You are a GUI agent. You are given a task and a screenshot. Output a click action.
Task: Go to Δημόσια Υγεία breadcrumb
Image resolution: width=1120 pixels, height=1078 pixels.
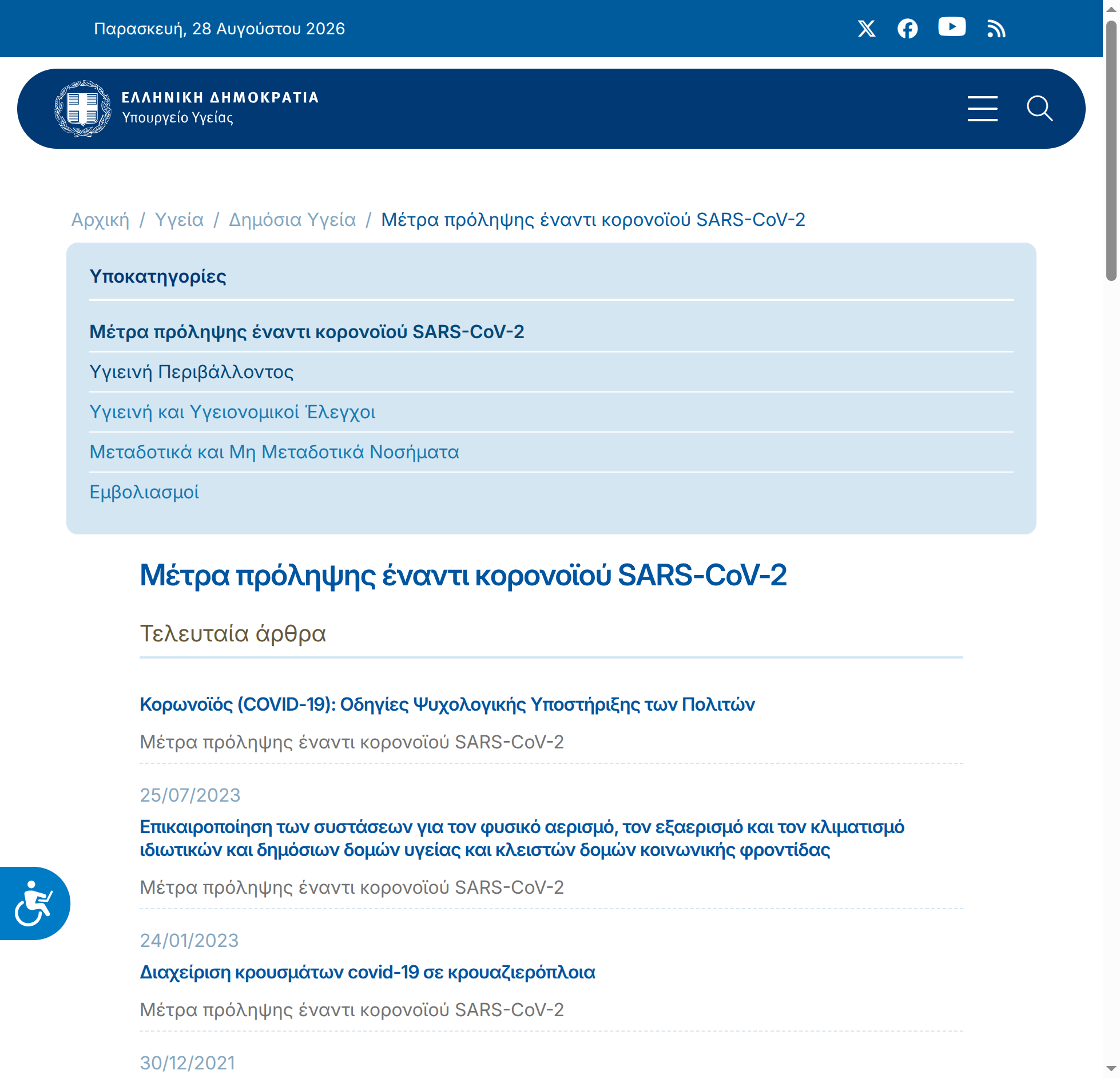coord(292,220)
